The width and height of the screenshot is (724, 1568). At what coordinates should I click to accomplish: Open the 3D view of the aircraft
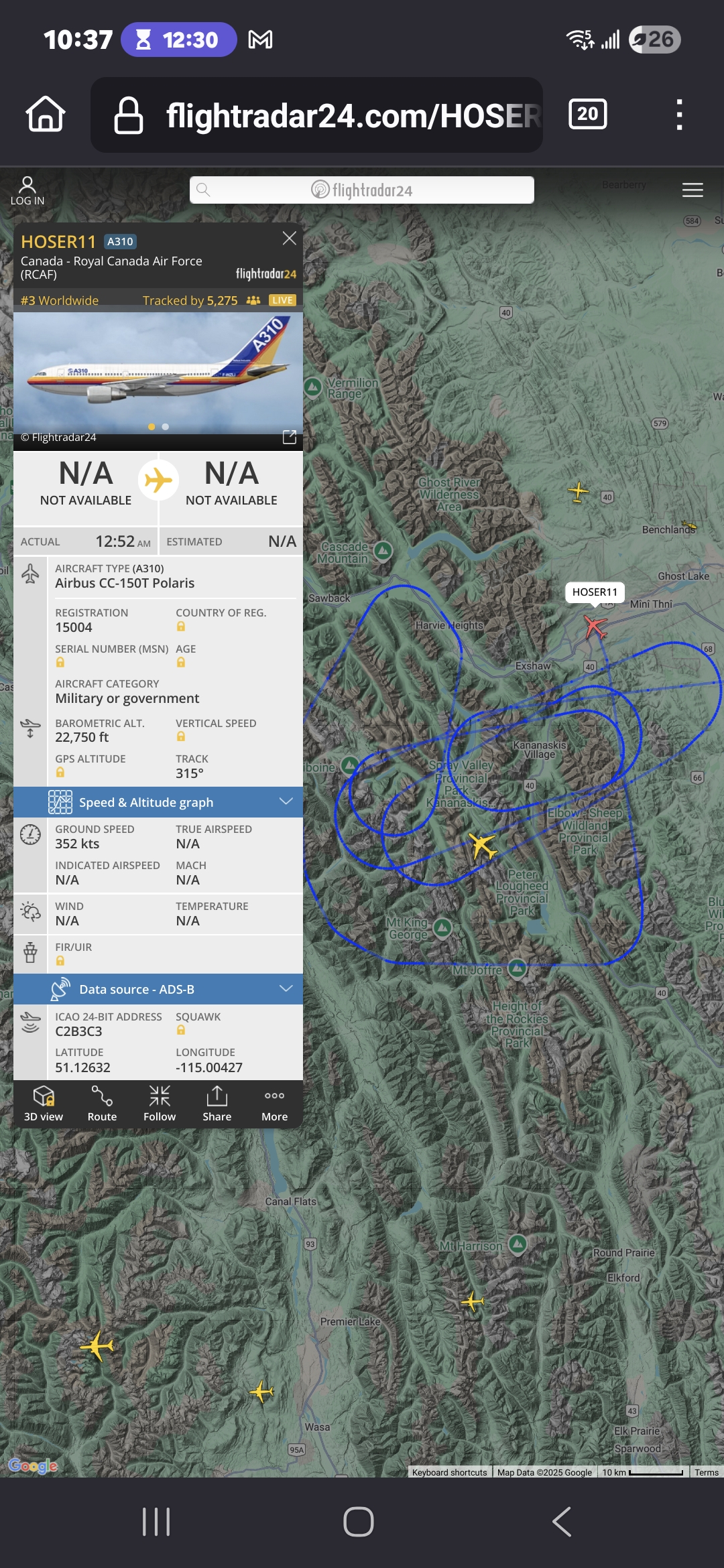pyautogui.click(x=44, y=1104)
